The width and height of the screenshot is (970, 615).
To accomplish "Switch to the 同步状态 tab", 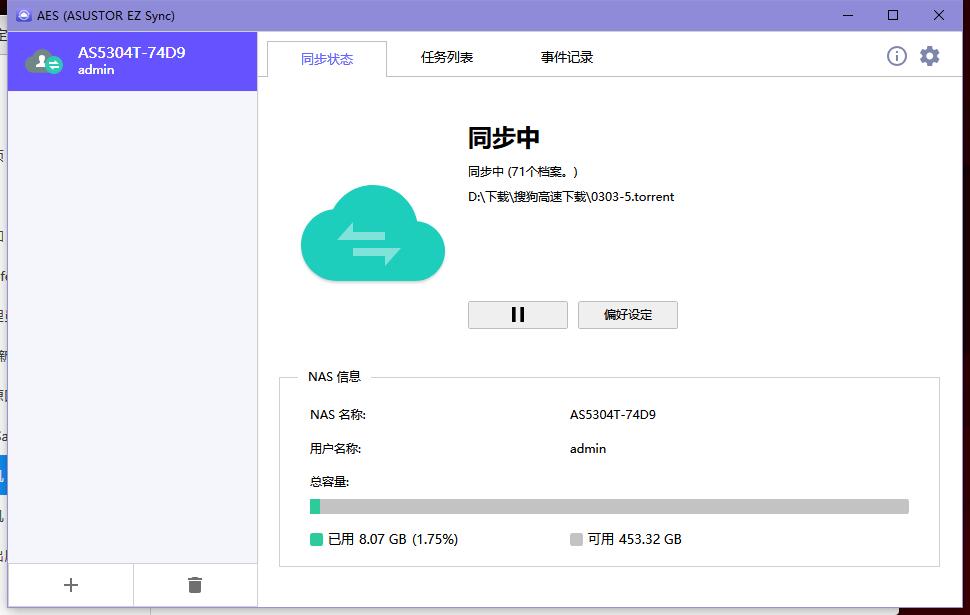I will click(x=327, y=59).
